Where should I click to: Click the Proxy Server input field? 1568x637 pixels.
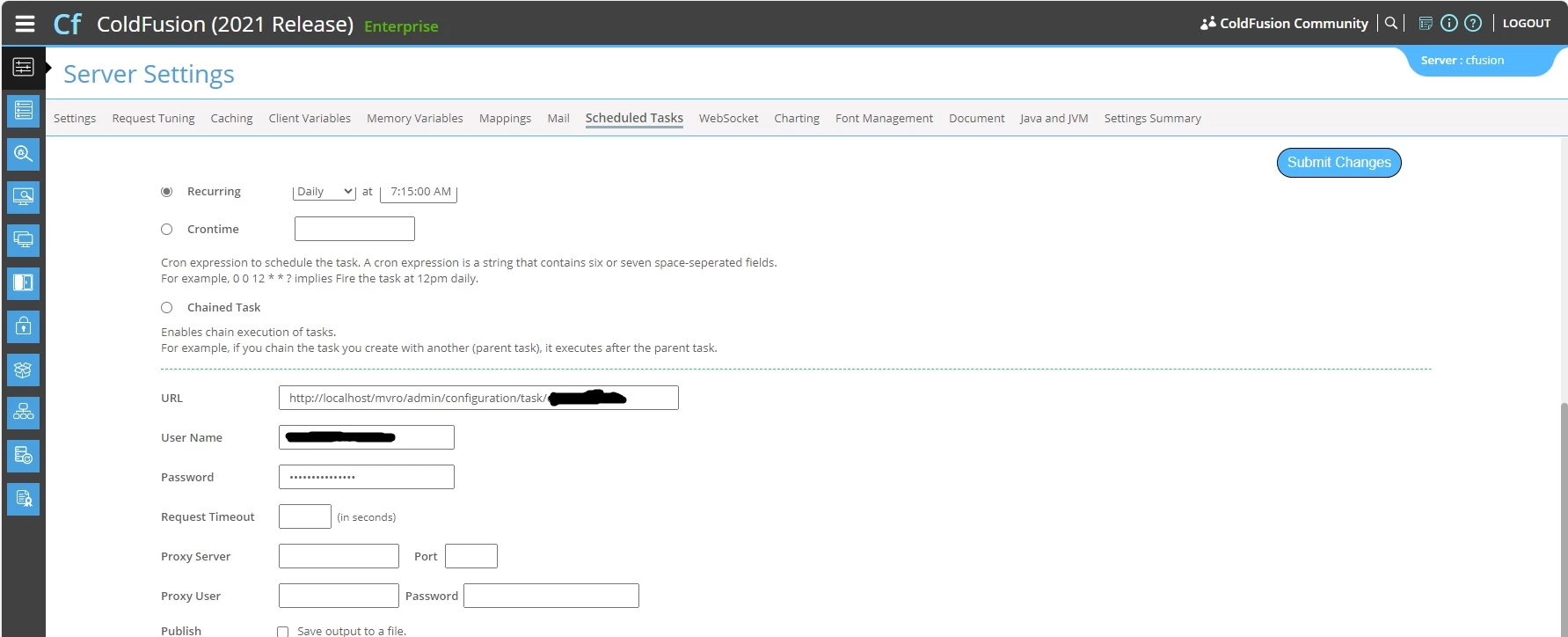click(339, 556)
